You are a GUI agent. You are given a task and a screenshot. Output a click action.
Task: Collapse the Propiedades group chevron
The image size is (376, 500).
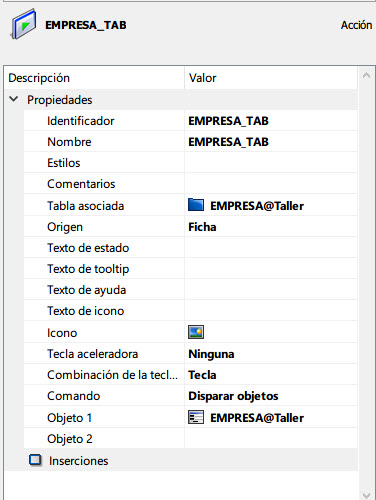point(14,99)
